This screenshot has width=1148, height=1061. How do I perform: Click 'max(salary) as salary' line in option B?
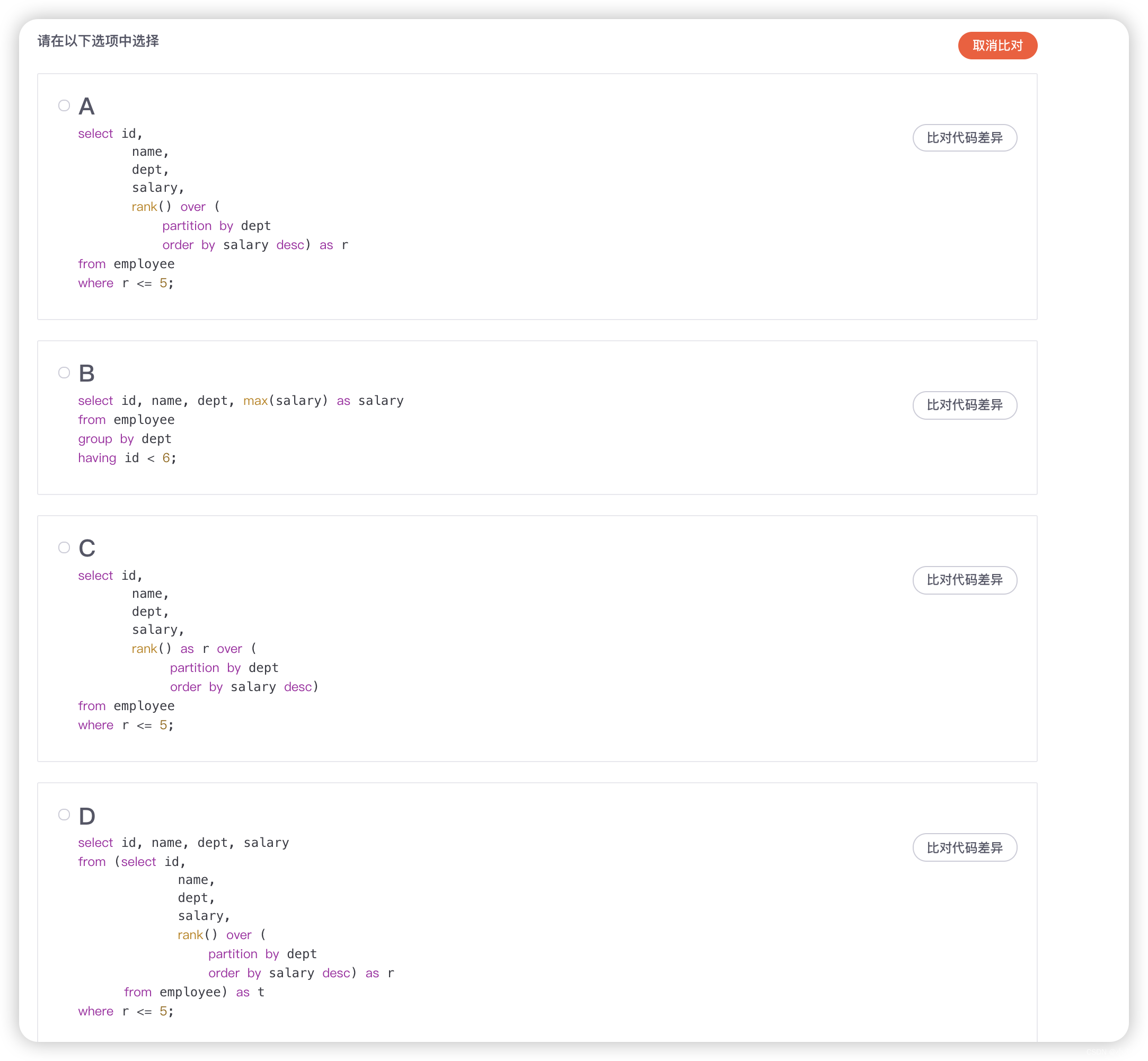(x=323, y=401)
